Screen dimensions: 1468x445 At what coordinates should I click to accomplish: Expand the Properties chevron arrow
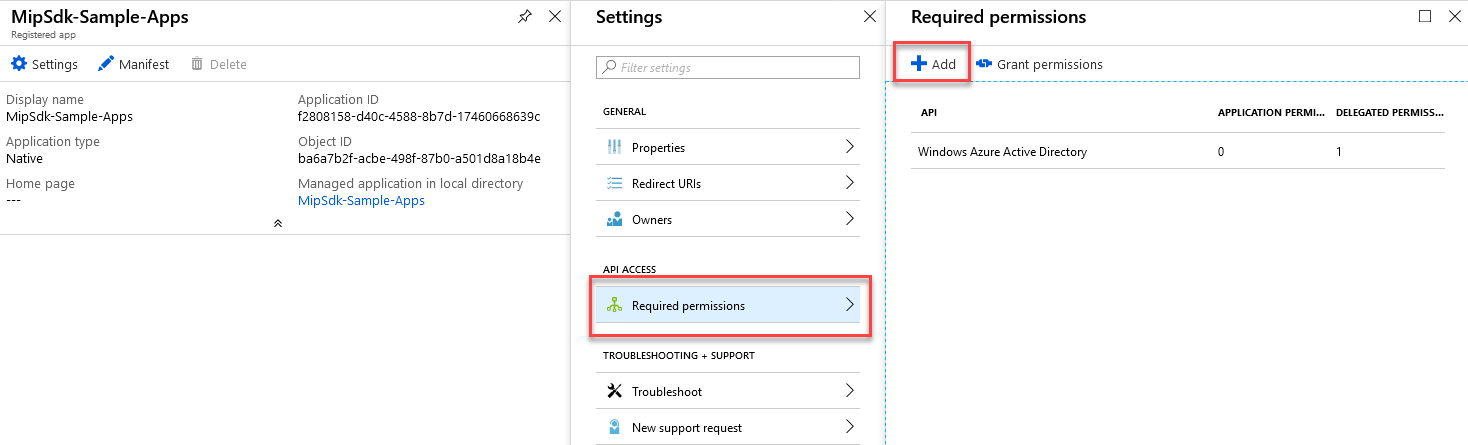pyautogui.click(x=849, y=147)
